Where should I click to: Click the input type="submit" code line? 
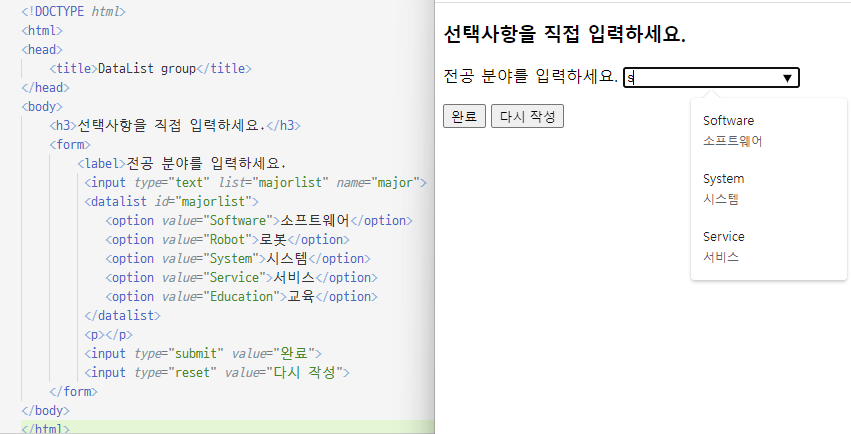pyautogui.click(x=203, y=353)
